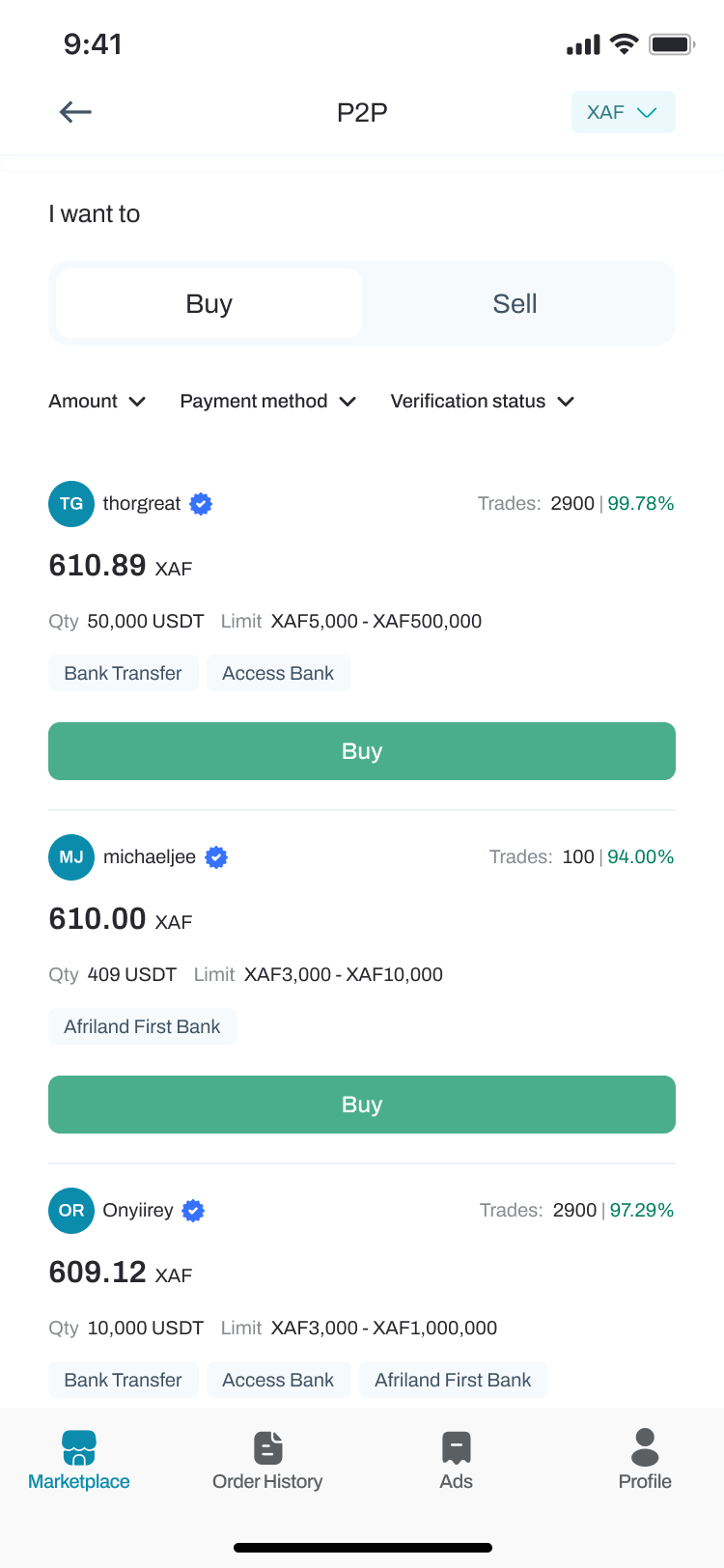Screen dimensions: 724x1568
Task: Go to the Ads icon
Action: pyautogui.click(x=456, y=1447)
